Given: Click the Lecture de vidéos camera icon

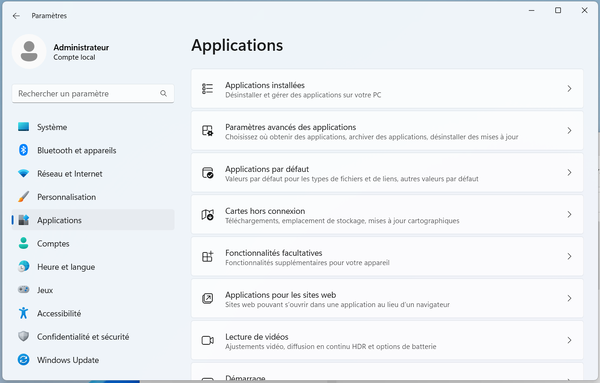Looking at the screenshot, I should (x=207, y=340).
